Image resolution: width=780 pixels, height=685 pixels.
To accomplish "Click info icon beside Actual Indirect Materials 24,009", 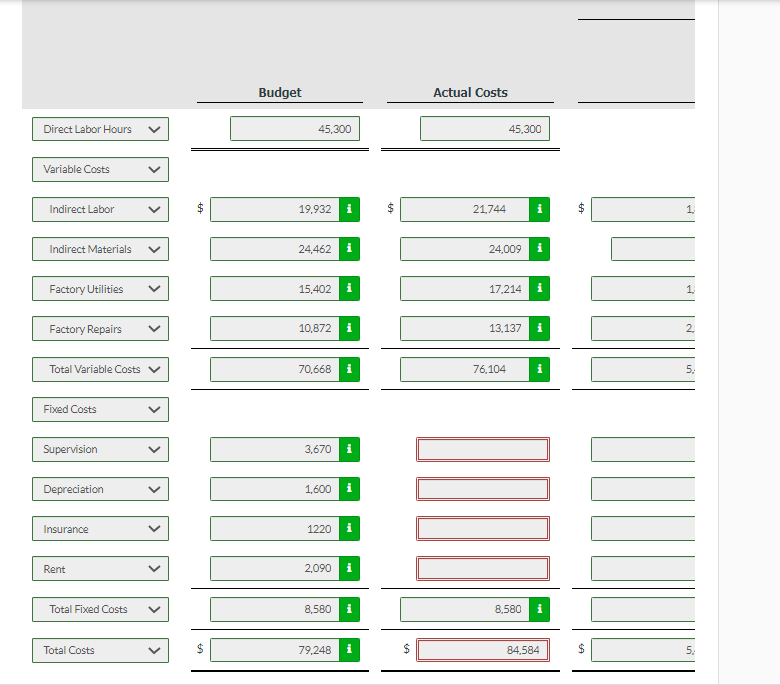I will coord(539,249).
